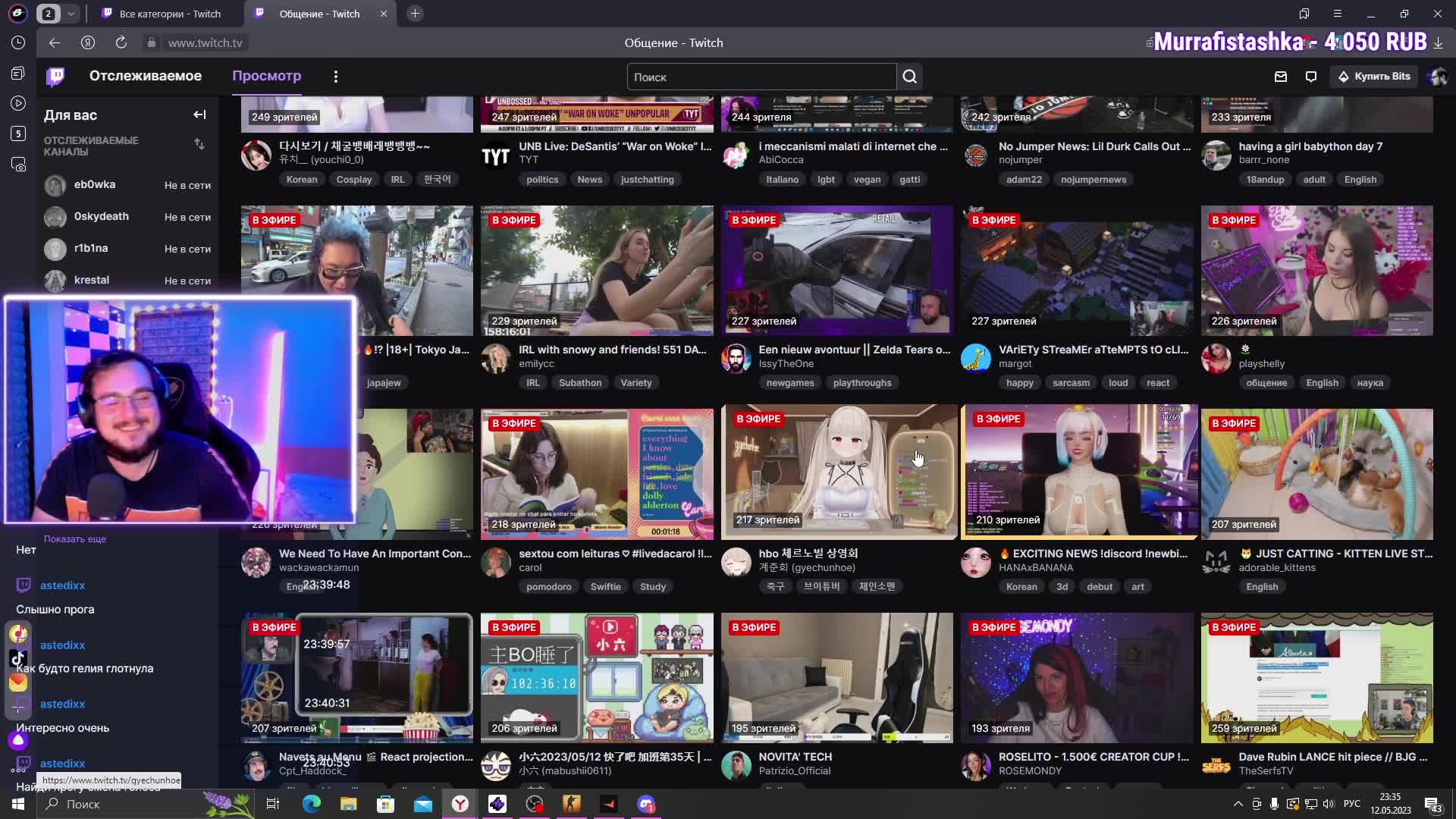
Task: Open stream title 'having a girl babython day 7'
Action: [x=1310, y=146]
